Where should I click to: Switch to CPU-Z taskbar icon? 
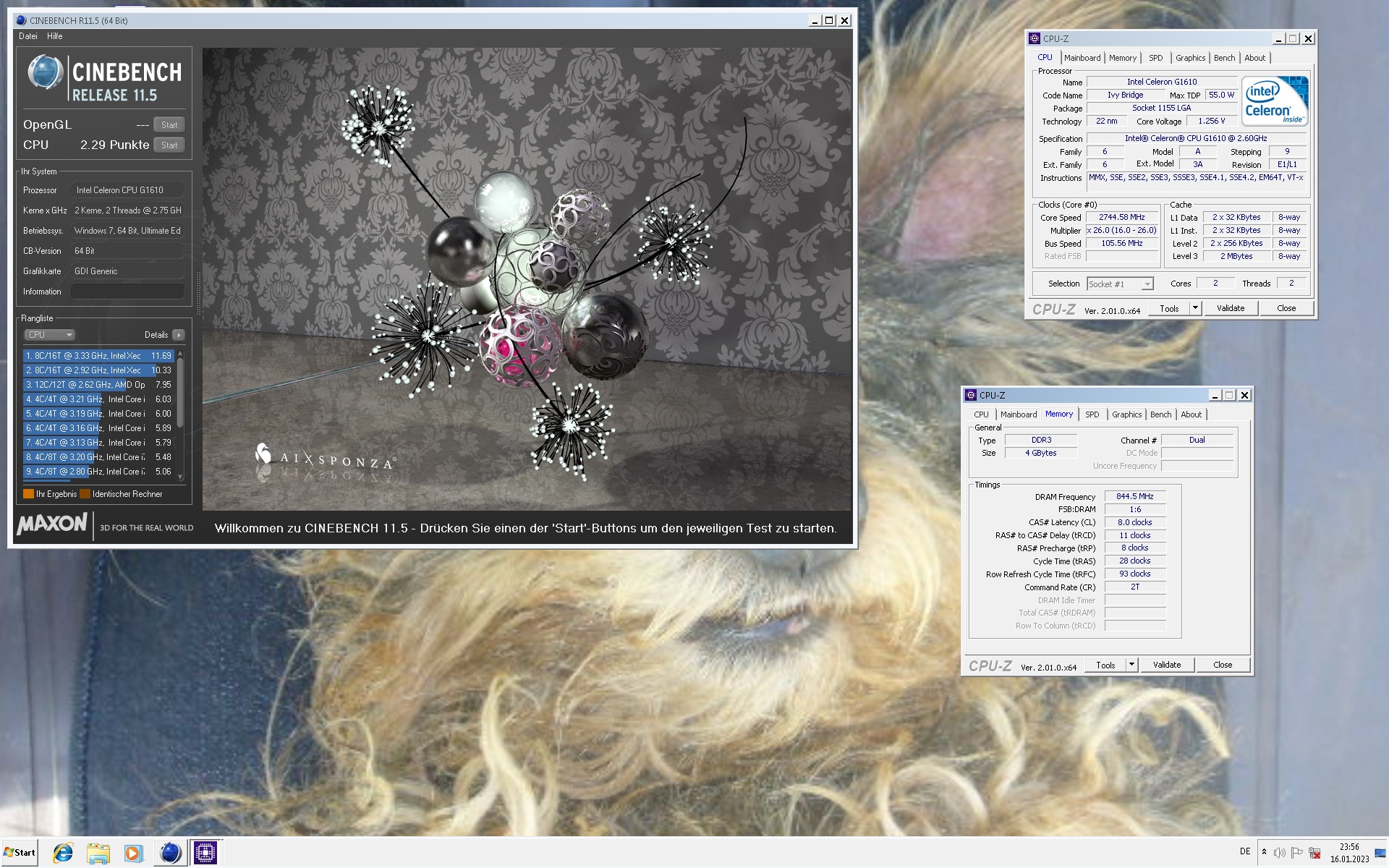coord(205,853)
